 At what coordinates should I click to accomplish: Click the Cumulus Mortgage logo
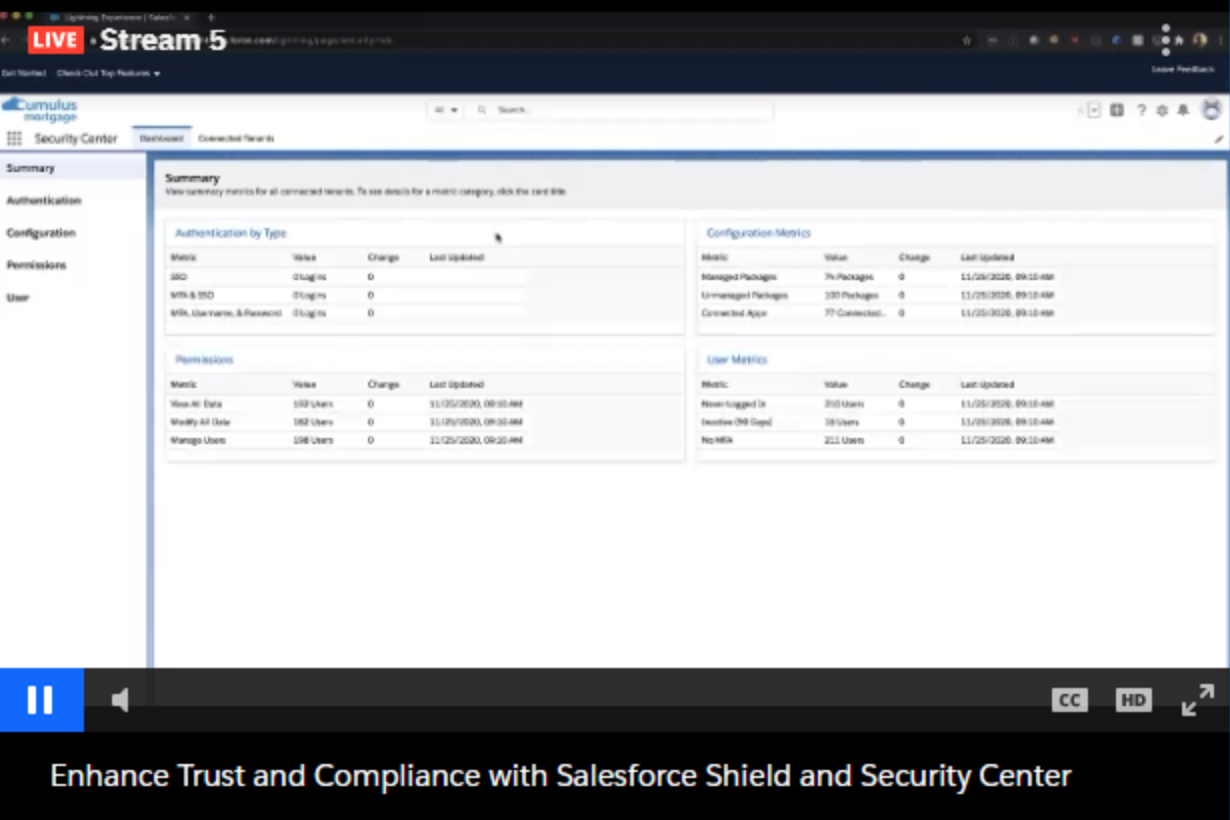coord(40,110)
